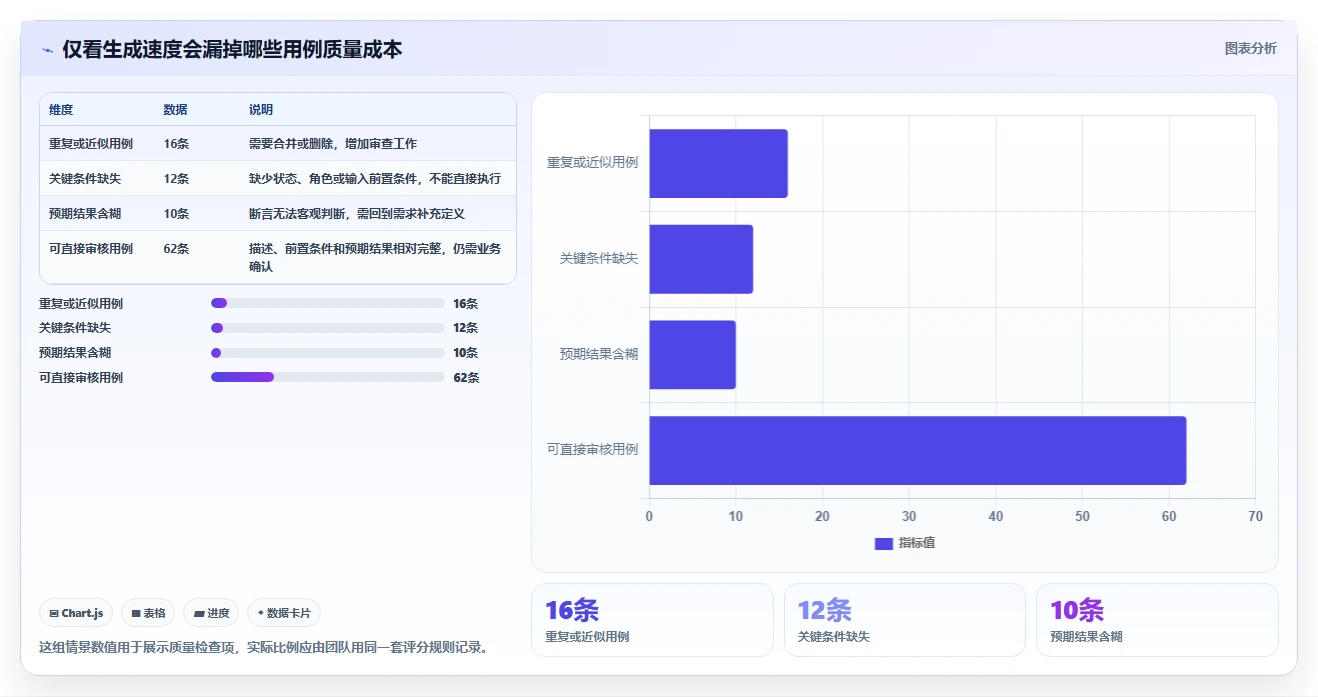Click the x-axis tick label 70
Screen dimensions: 1318x697
click(x=1255, y=516)
